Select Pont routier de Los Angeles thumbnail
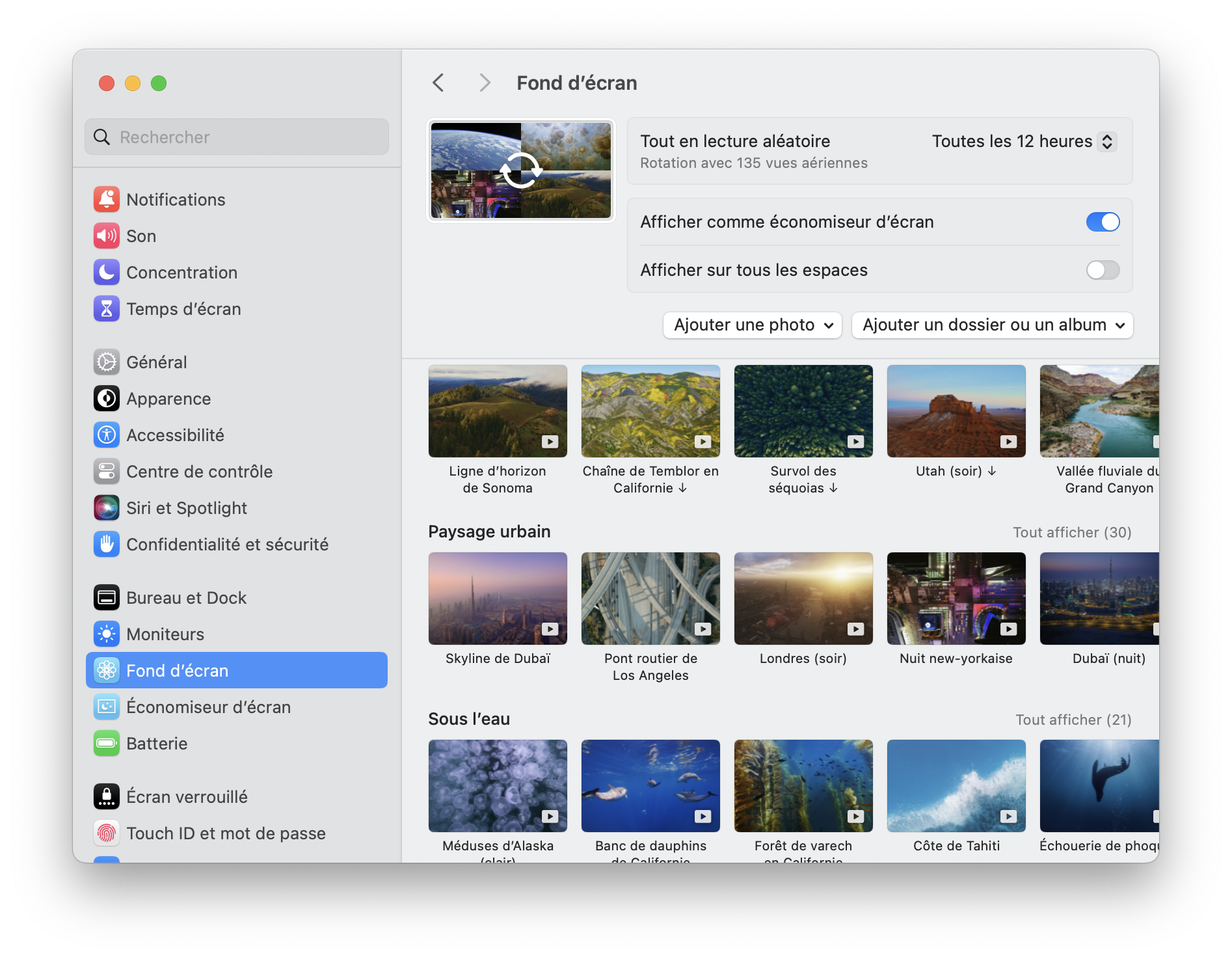This screenshot has height=959, width=1232. pos(650,599)
